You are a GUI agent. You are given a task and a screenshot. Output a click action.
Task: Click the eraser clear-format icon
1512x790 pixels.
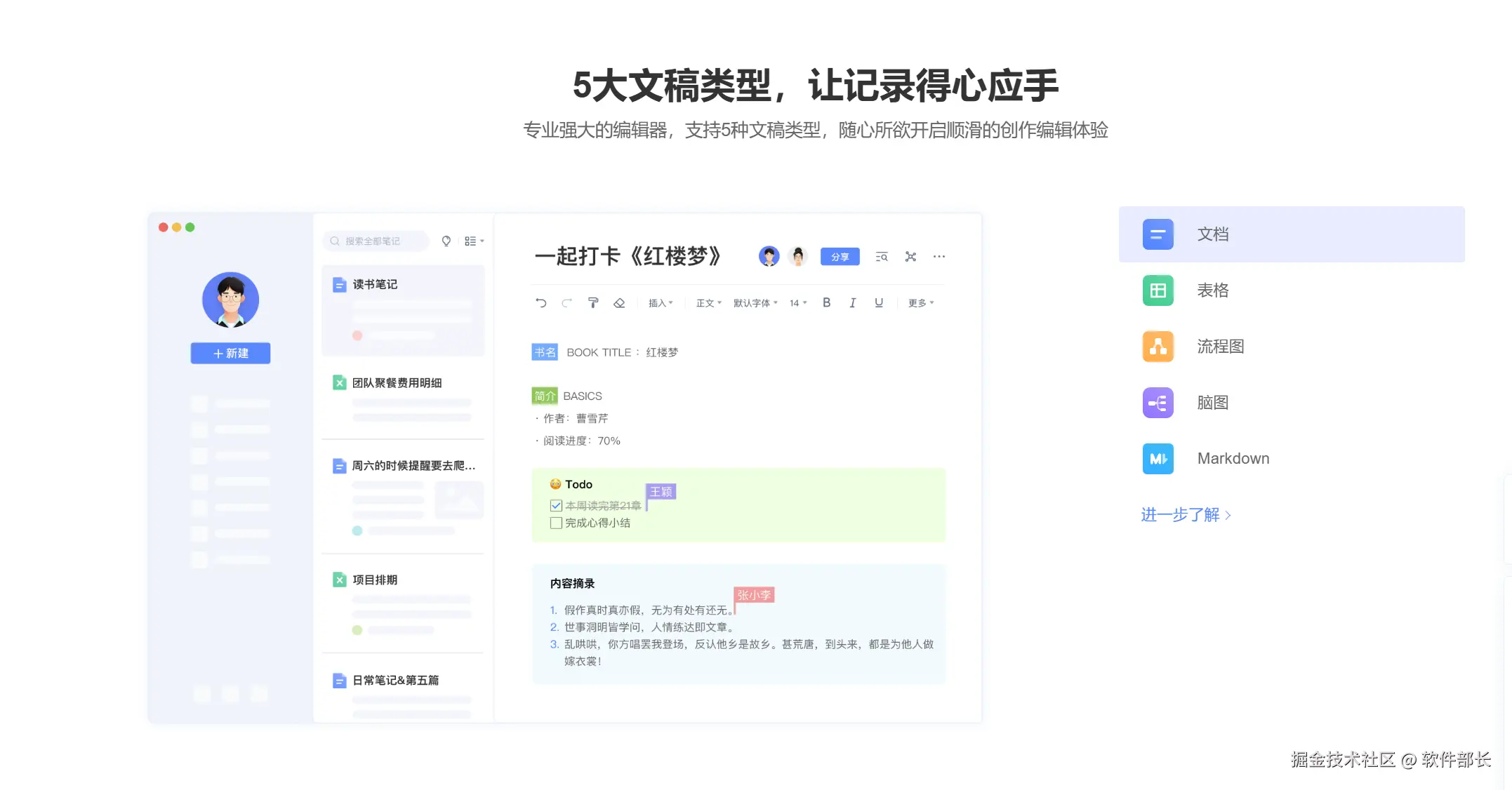pos(619,302)
